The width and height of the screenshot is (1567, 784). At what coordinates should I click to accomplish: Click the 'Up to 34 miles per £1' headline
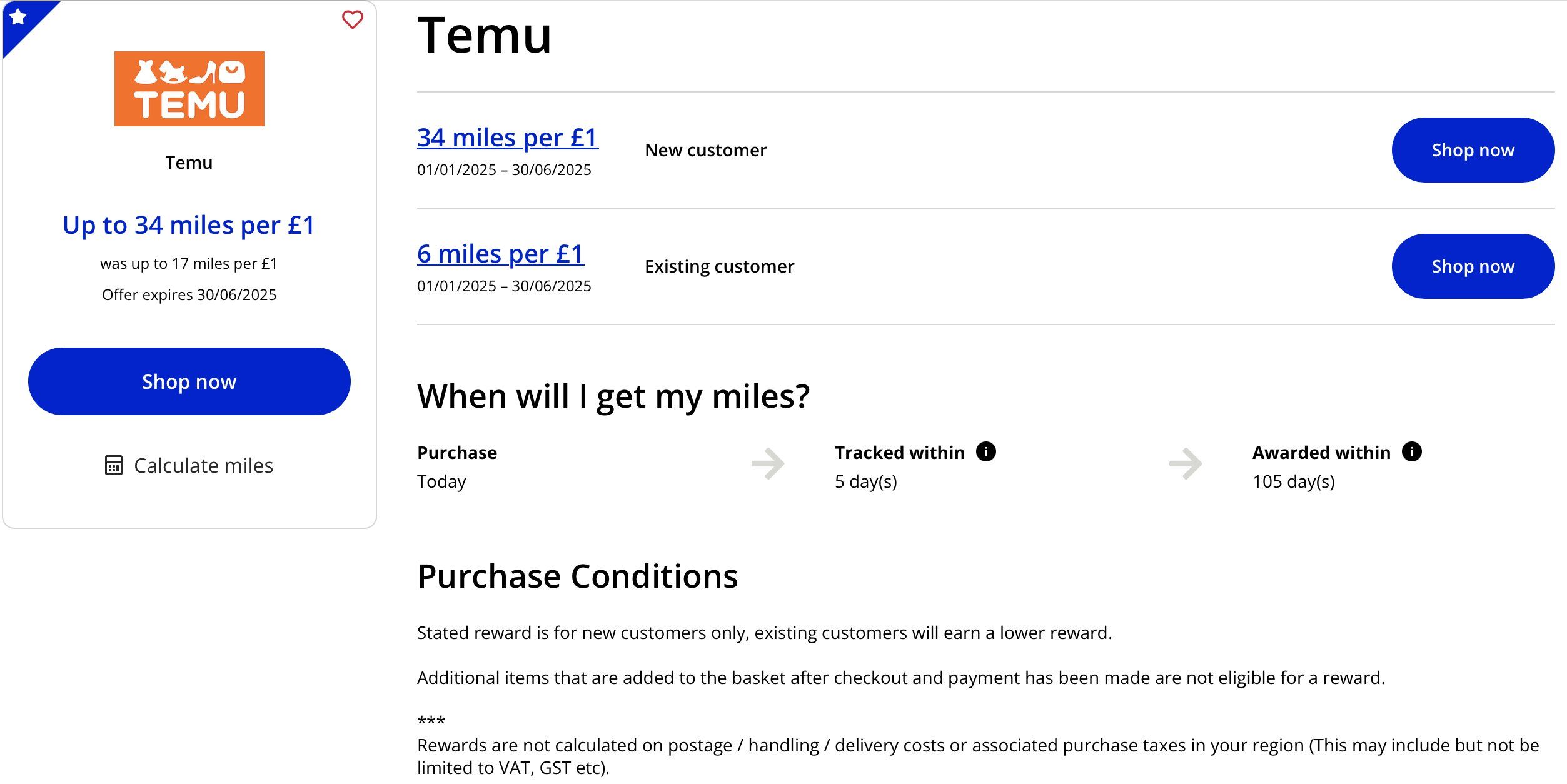pos(189,225)
